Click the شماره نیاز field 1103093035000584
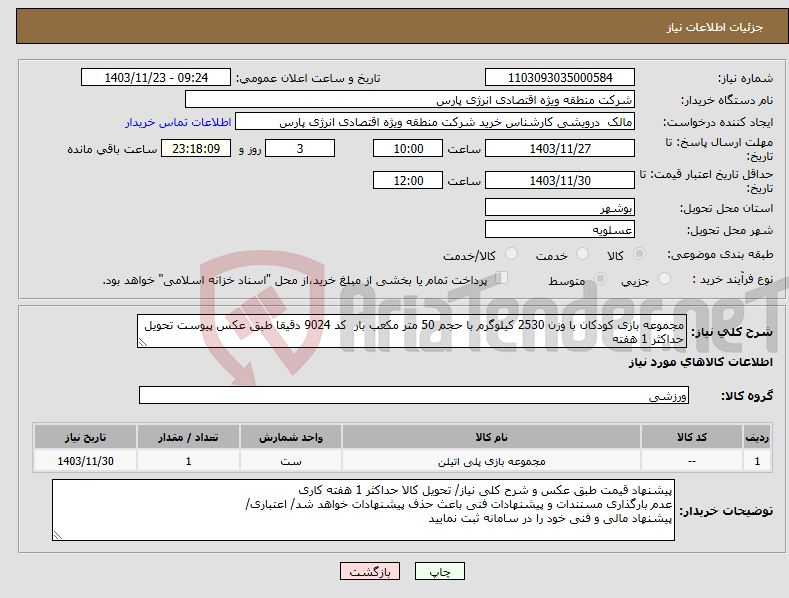The width and height of the screenshot is (789, 598). pos(560,78)
